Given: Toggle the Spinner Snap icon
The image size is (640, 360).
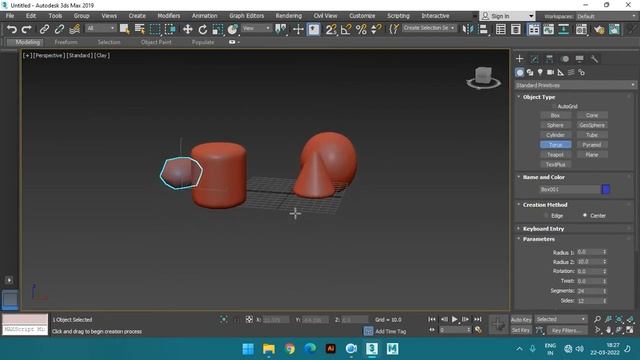Looking at the screenshot, I should pyautogui.click(x=376, y=29).
